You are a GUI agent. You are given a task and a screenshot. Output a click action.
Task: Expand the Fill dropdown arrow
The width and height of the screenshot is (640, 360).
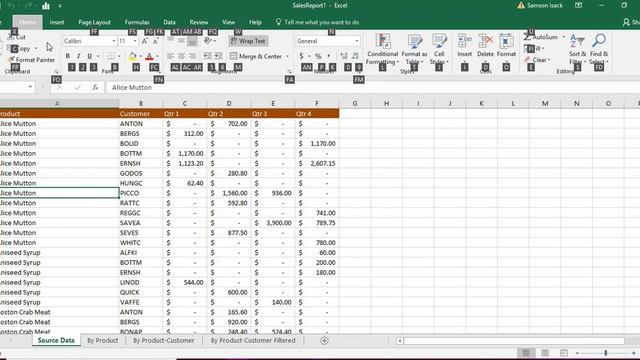[x=543, y=49]
